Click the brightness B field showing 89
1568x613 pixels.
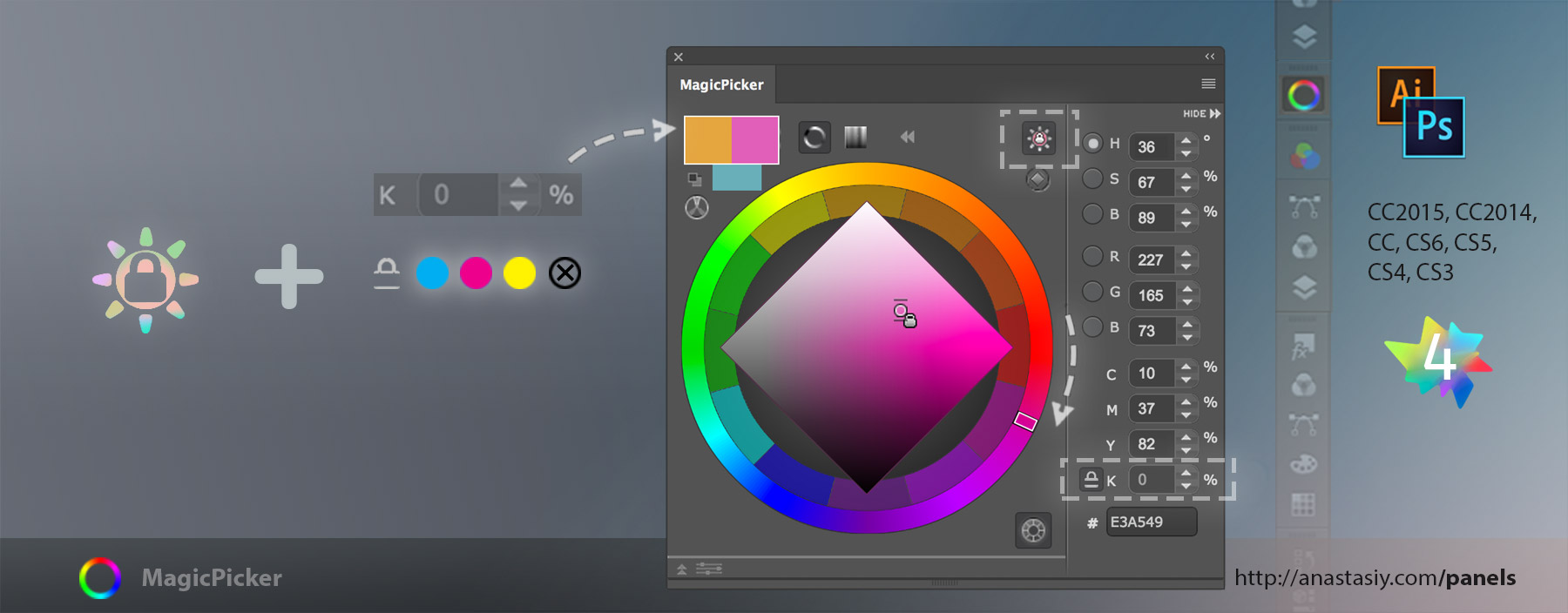(1152, 218)
